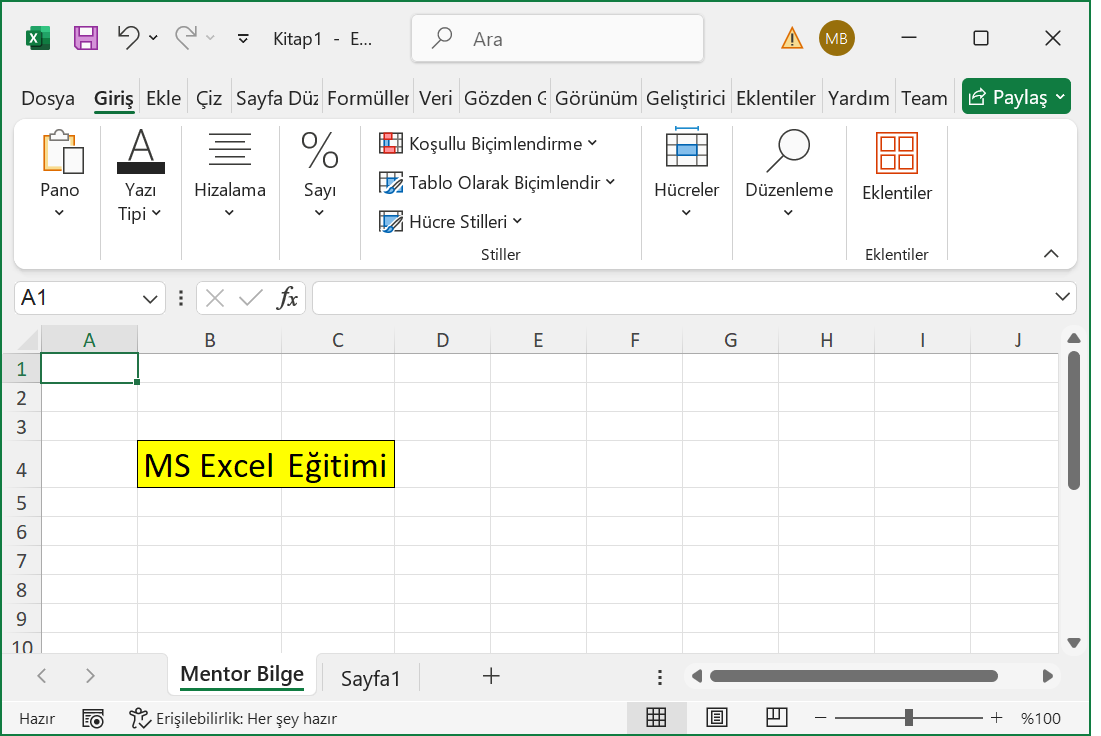Switch to Page Layout view icon

point(716,718)
